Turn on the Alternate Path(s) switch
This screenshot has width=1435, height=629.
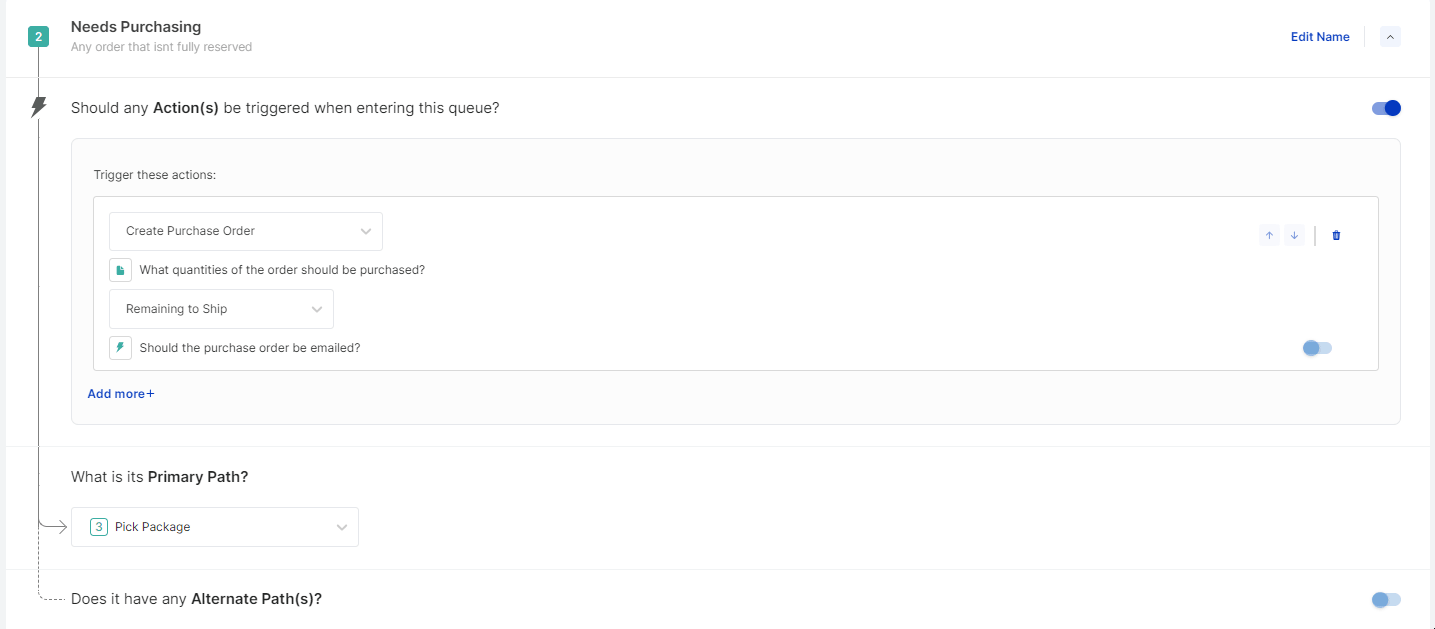coord(1386,599)
